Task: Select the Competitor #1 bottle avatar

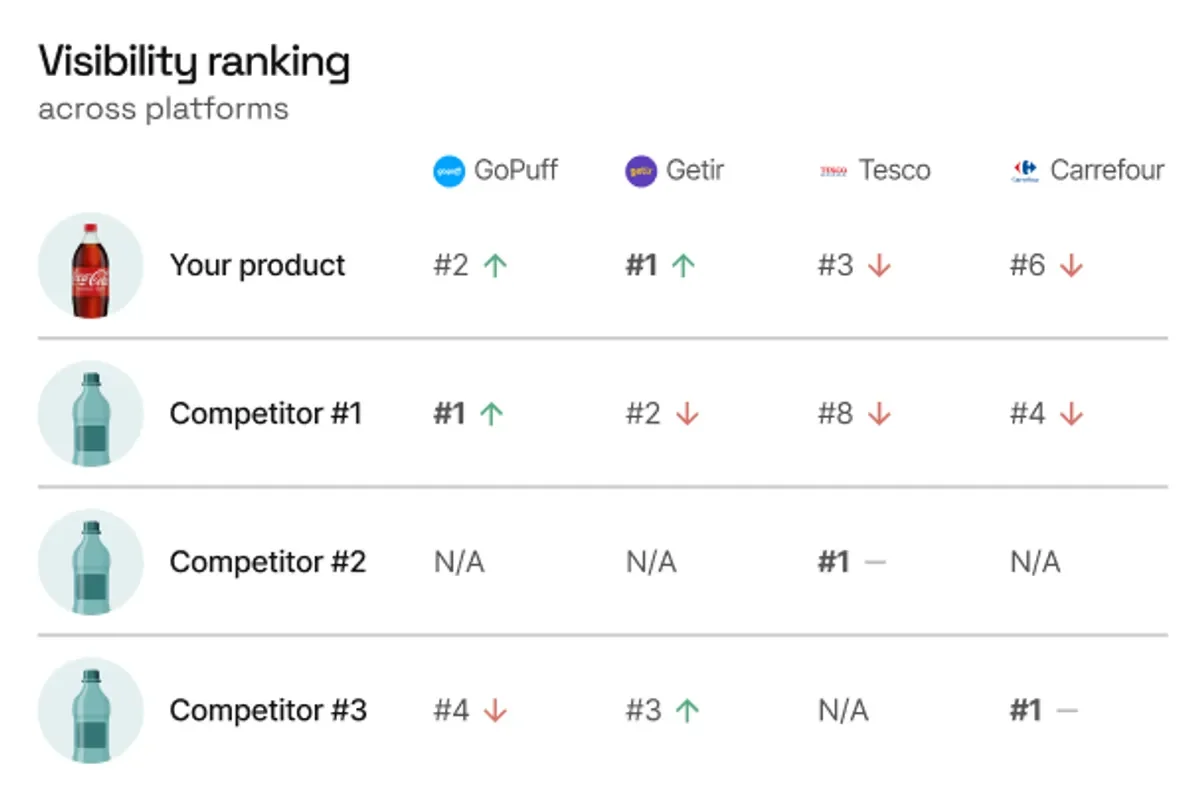Action: (x=90, y=414)
